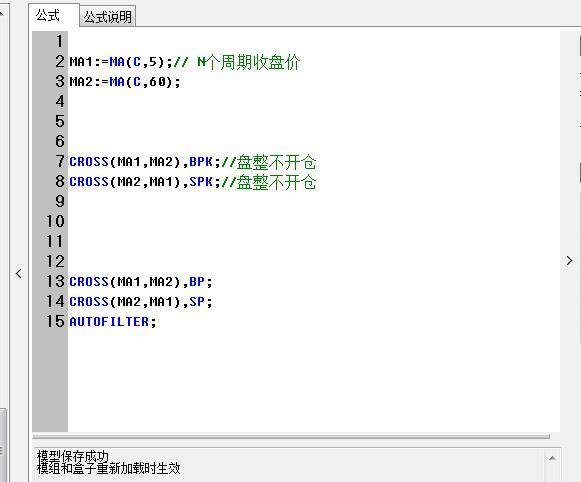
Task: Select line number 1 in the gutter
Action: [x=59, y=41]
